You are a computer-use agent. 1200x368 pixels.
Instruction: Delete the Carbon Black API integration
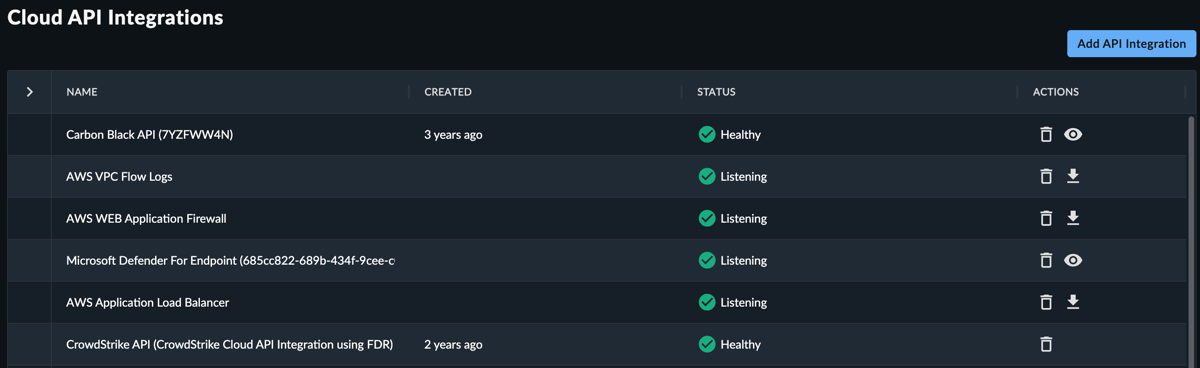(x=1046, y=134)
